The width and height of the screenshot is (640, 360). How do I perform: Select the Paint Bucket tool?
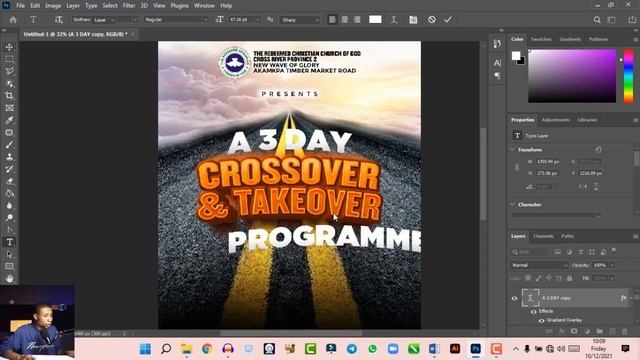9,193
